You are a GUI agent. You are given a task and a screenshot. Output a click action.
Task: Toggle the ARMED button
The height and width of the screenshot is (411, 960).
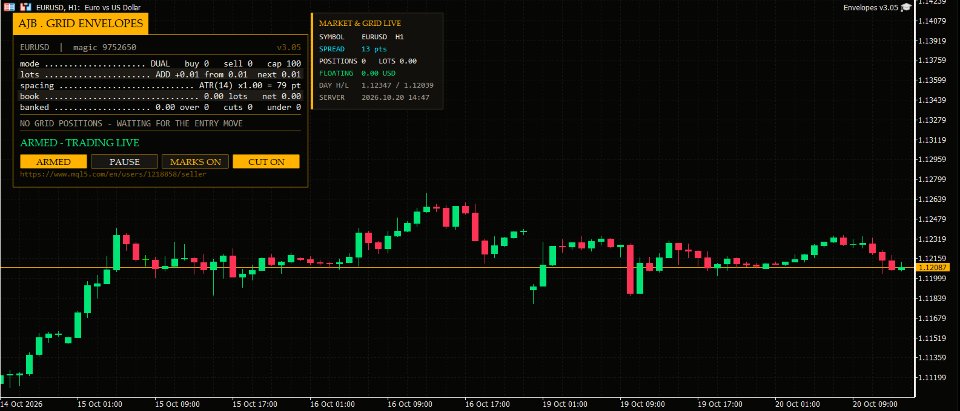pyautogui.click(x=53, y=162)
